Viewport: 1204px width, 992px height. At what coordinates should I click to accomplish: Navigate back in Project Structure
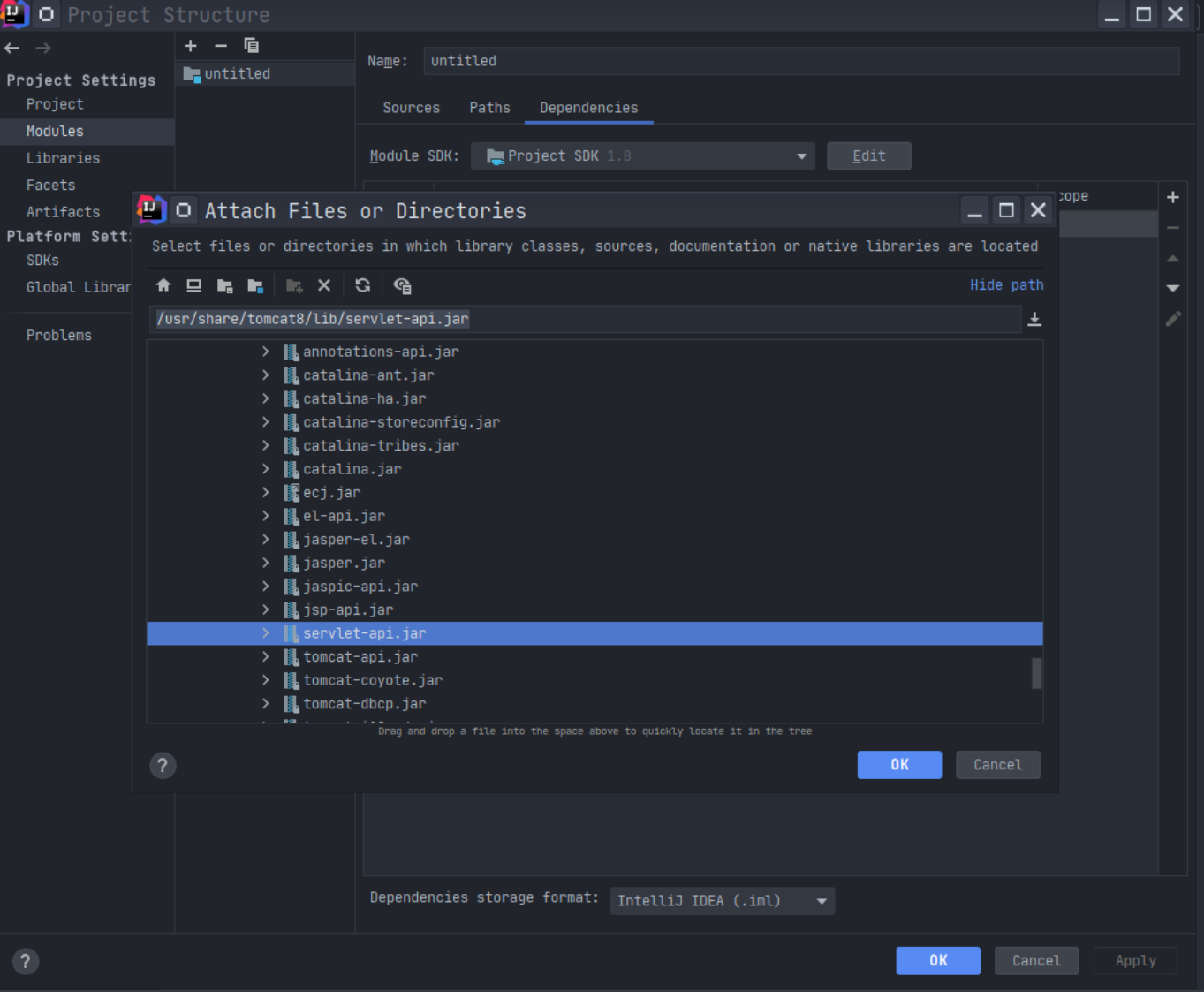12,48
